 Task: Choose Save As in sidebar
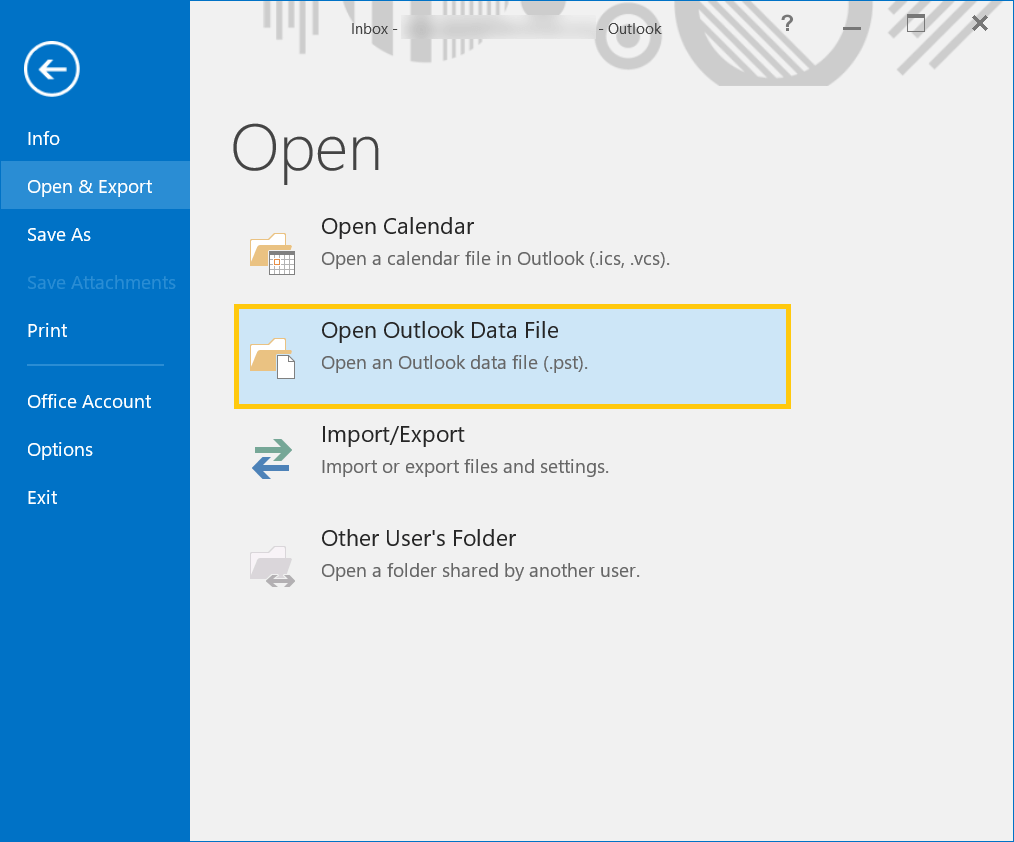(x=59, y=235)
